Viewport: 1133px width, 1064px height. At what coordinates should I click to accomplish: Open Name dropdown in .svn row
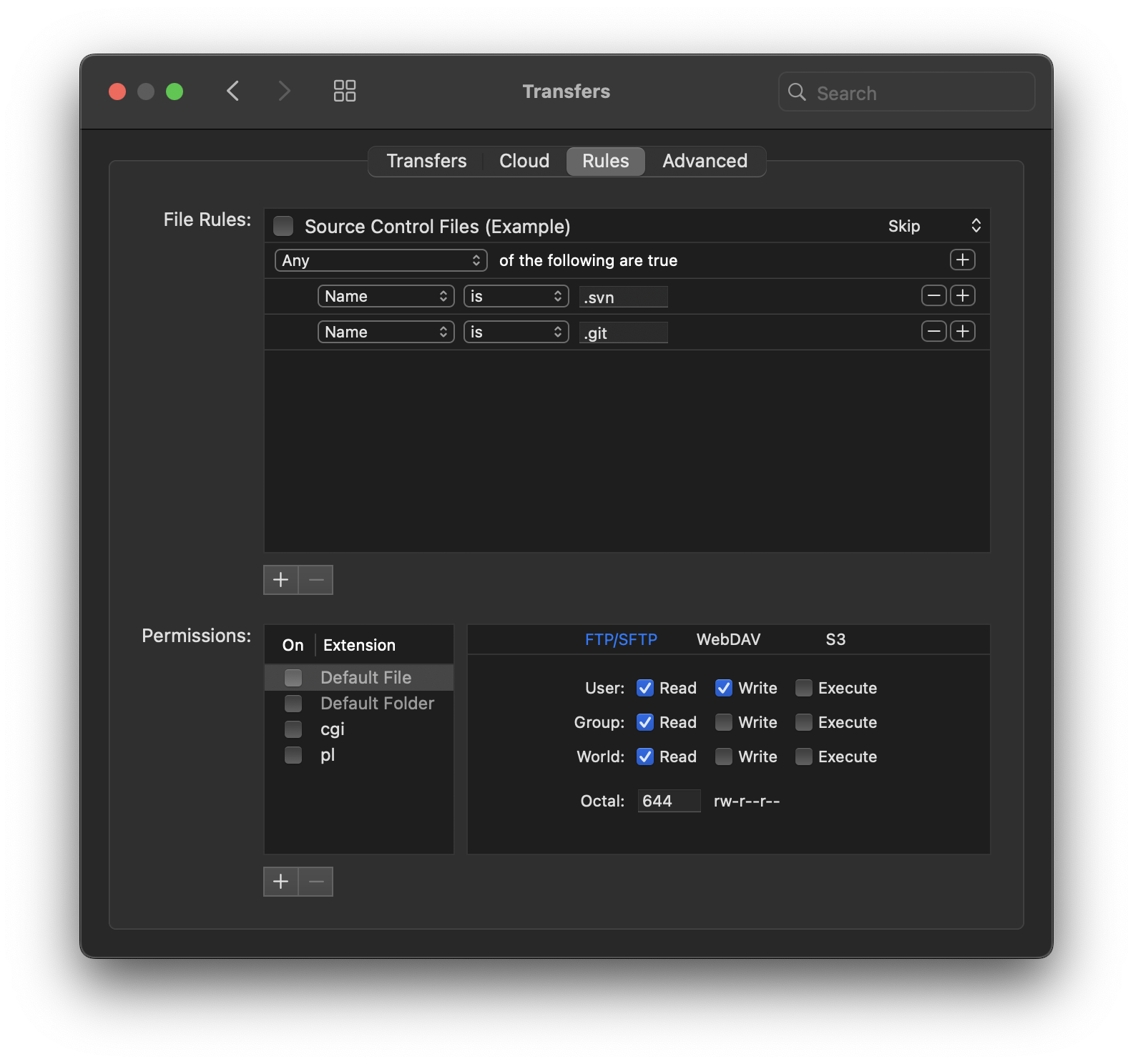tap(386, 296)
